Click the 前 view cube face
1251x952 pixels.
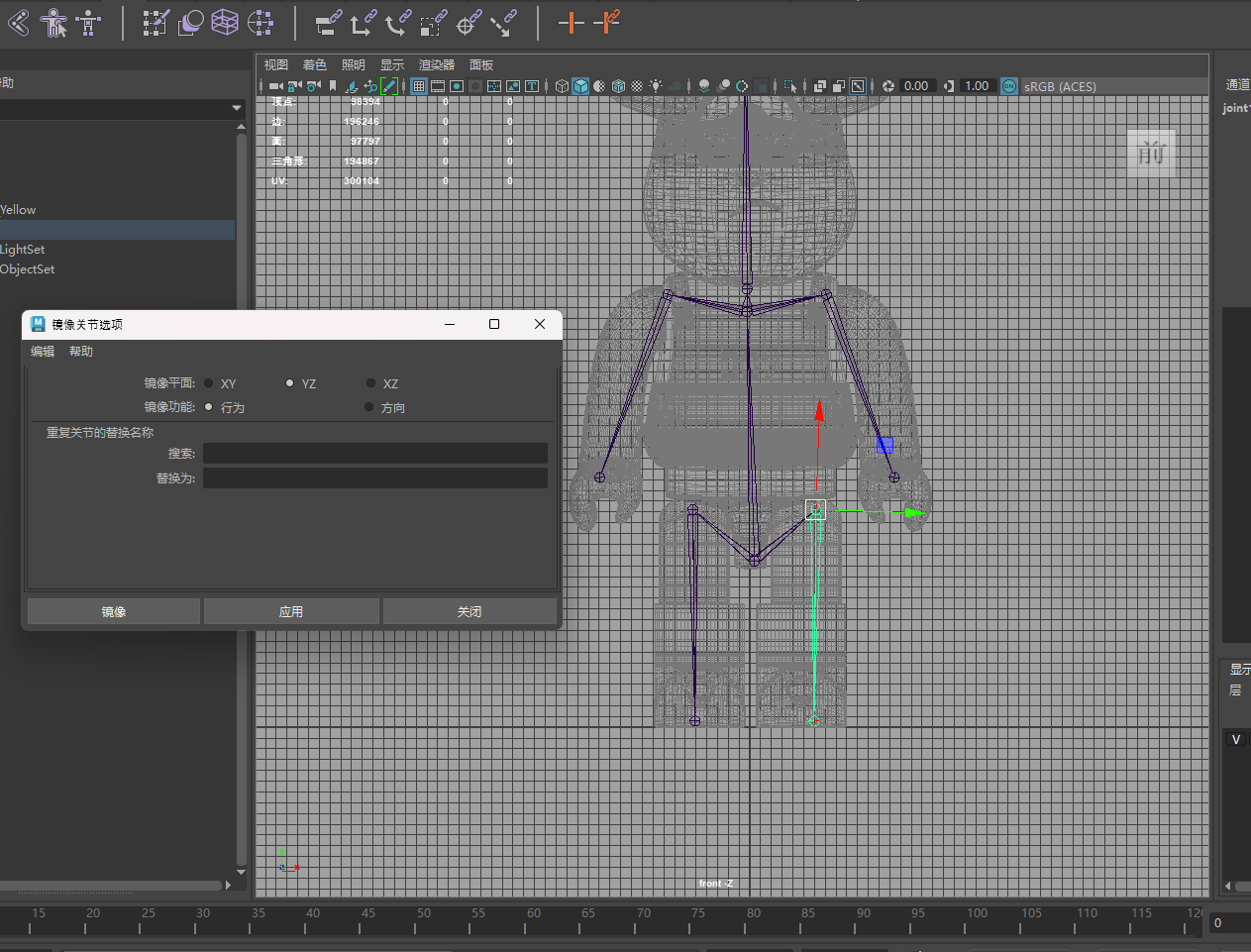(x=1151, y=154)
